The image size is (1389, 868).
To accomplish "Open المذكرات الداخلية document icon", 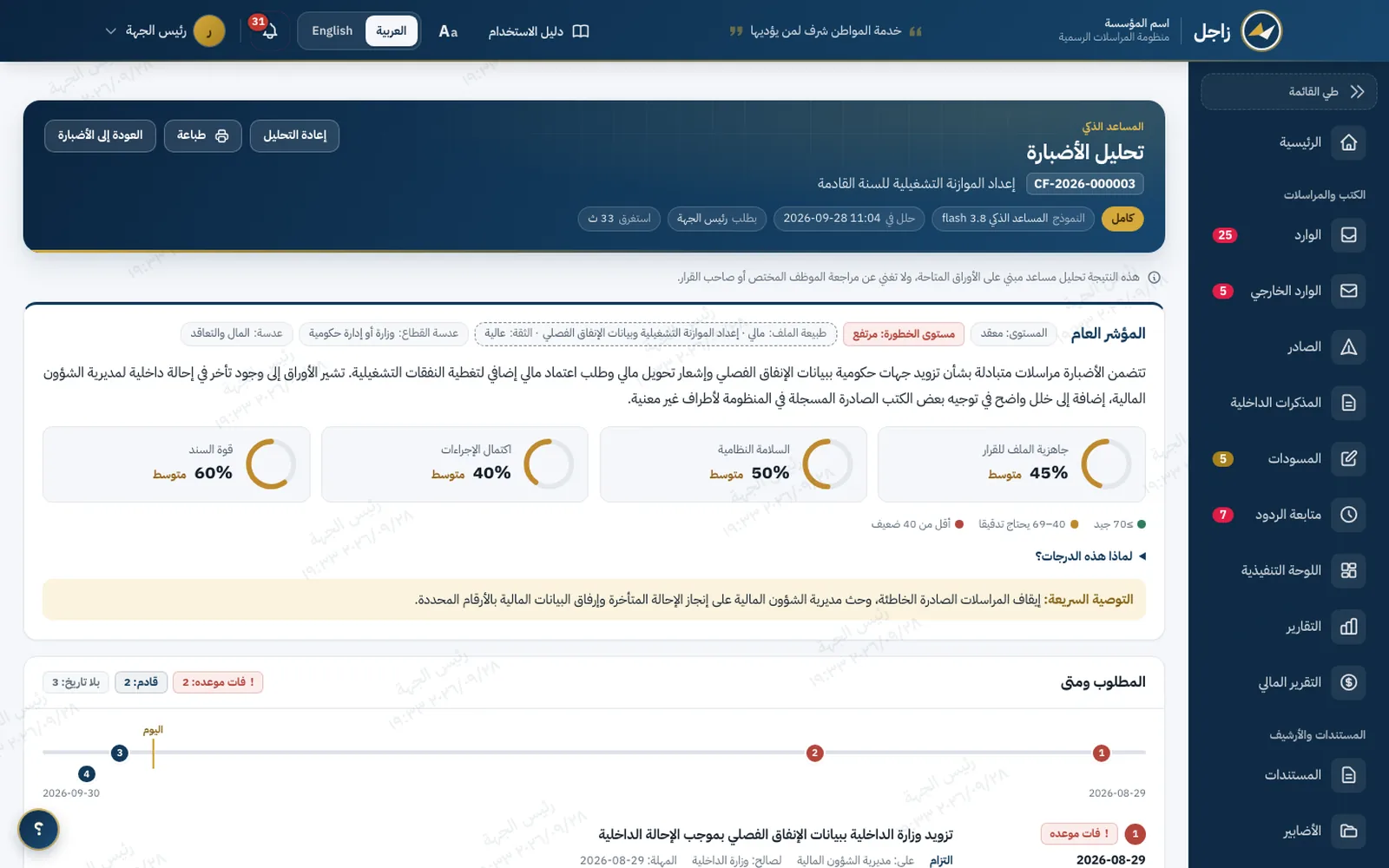I will click(x=1348, y=403).
